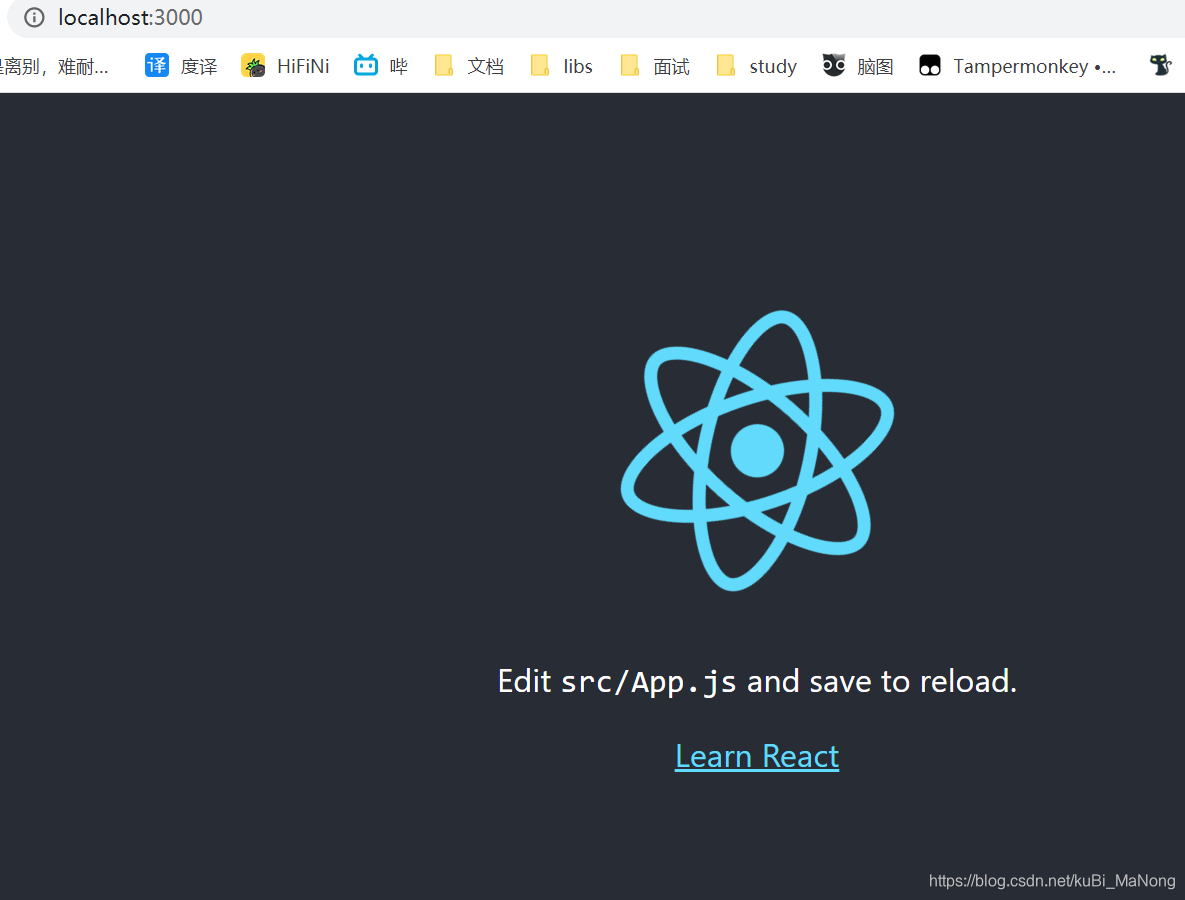The height and width of the screenshot is (900, 1185).
Task: Click the src/App.js code text
Action: 648,682
